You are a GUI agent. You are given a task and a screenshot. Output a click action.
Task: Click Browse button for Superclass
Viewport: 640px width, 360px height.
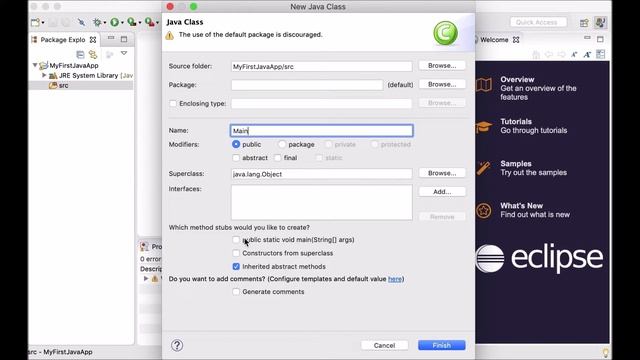[442, 173]
